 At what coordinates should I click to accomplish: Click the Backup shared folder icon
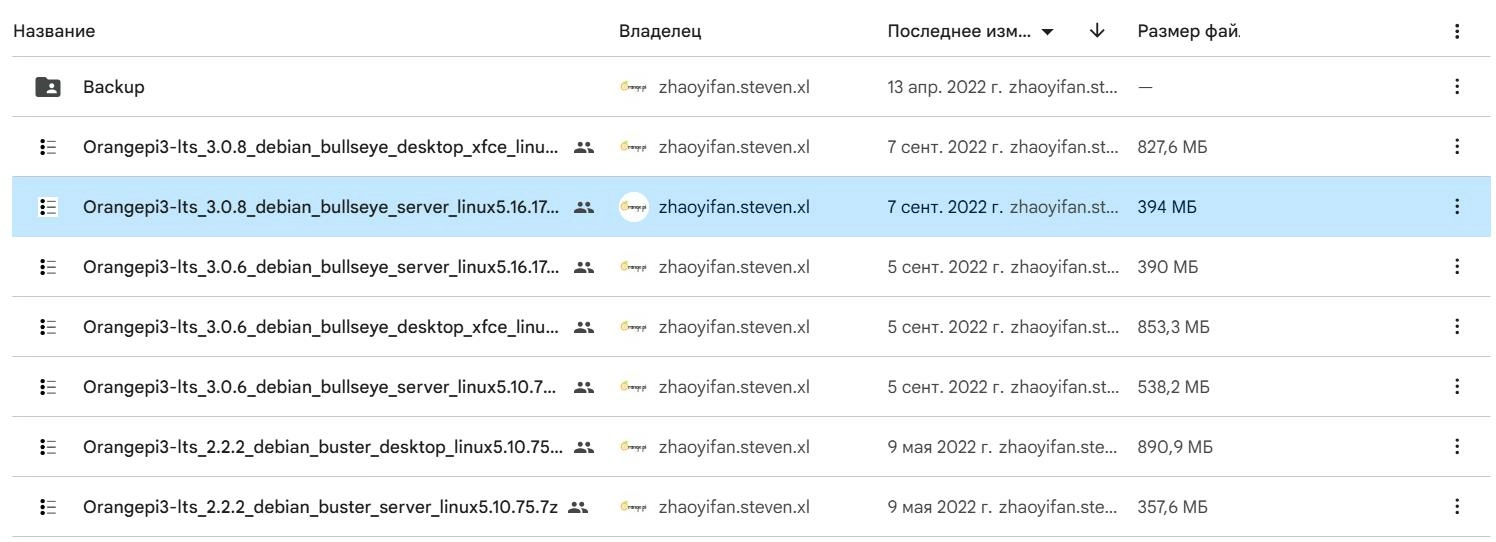pos(47,87)
